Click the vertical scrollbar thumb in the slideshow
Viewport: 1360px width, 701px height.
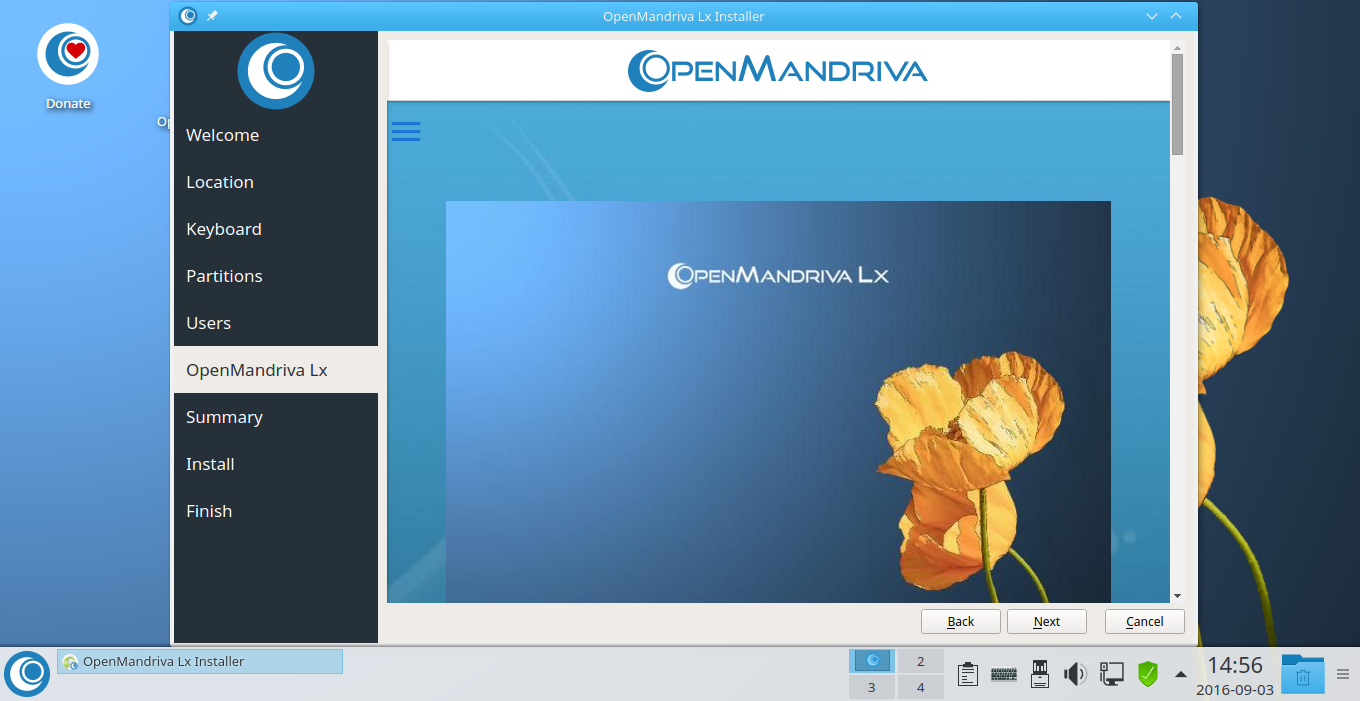coord(1177,104)
